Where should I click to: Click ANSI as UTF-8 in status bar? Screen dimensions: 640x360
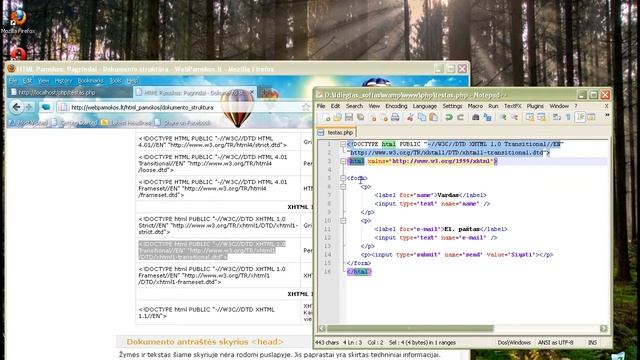556,342
